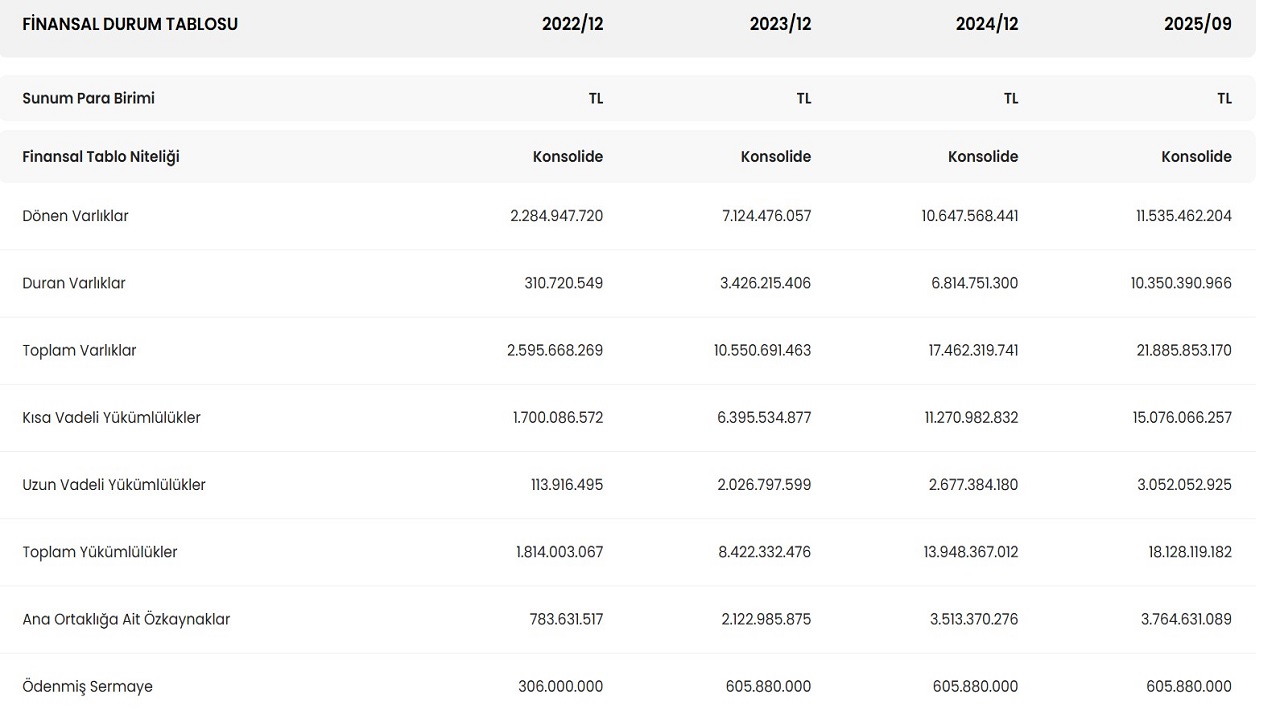Select the Dönen Varlıklar row label
1280x720 pixels.
click(x=75, y=216)
